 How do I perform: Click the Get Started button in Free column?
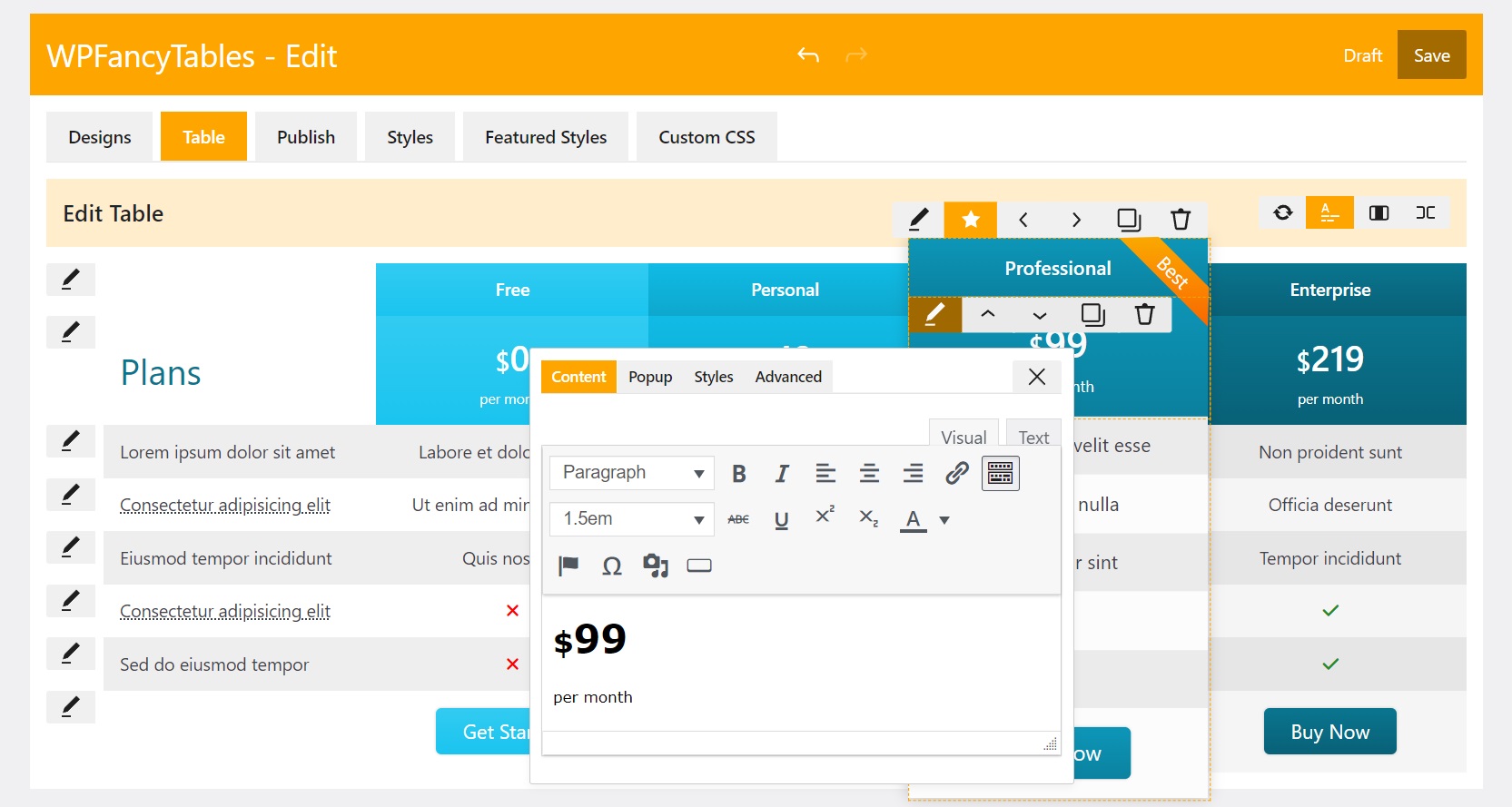pyautogui.click(x=483, y=732)
